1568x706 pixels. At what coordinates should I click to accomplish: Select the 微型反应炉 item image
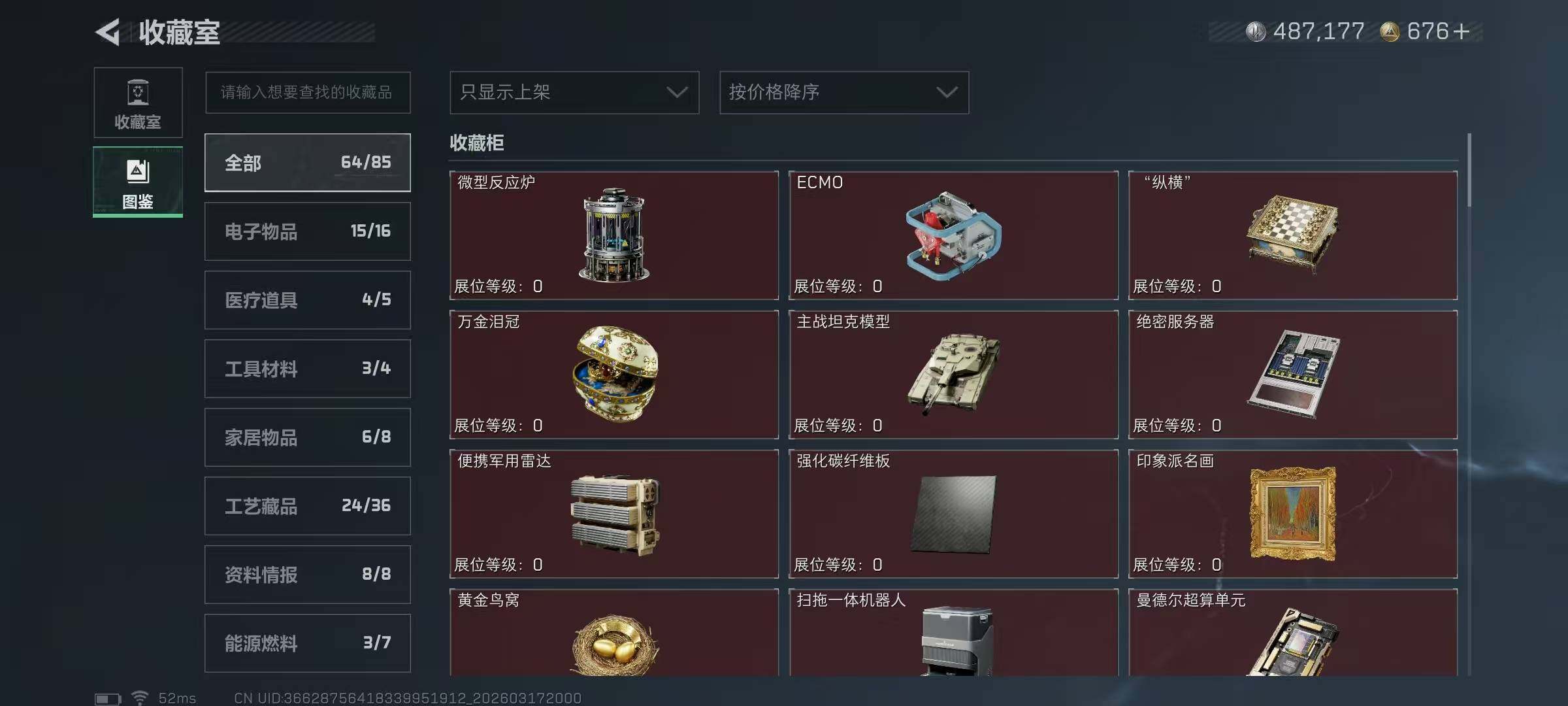613,235
